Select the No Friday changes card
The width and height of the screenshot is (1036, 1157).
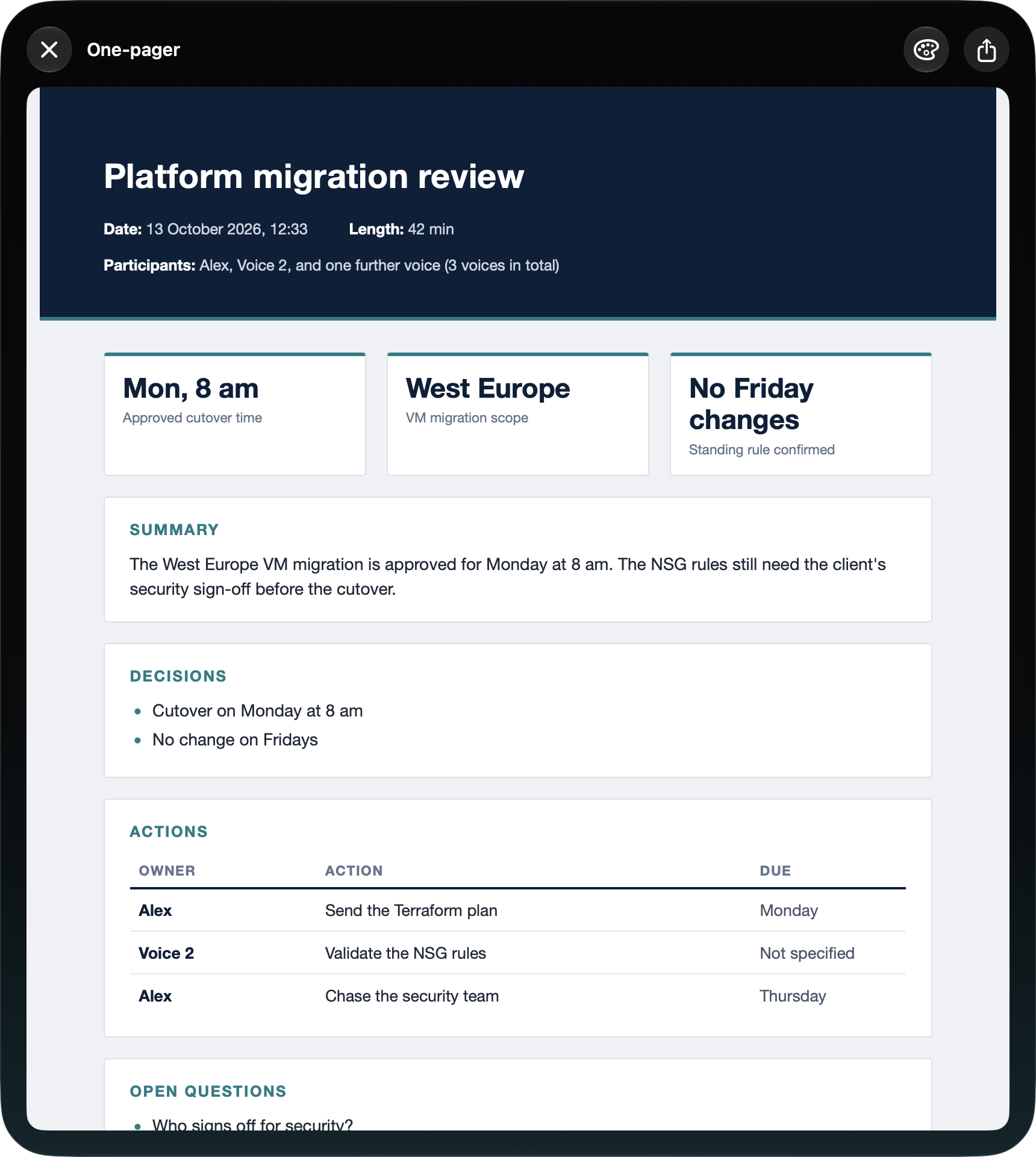tap(801, 414)
